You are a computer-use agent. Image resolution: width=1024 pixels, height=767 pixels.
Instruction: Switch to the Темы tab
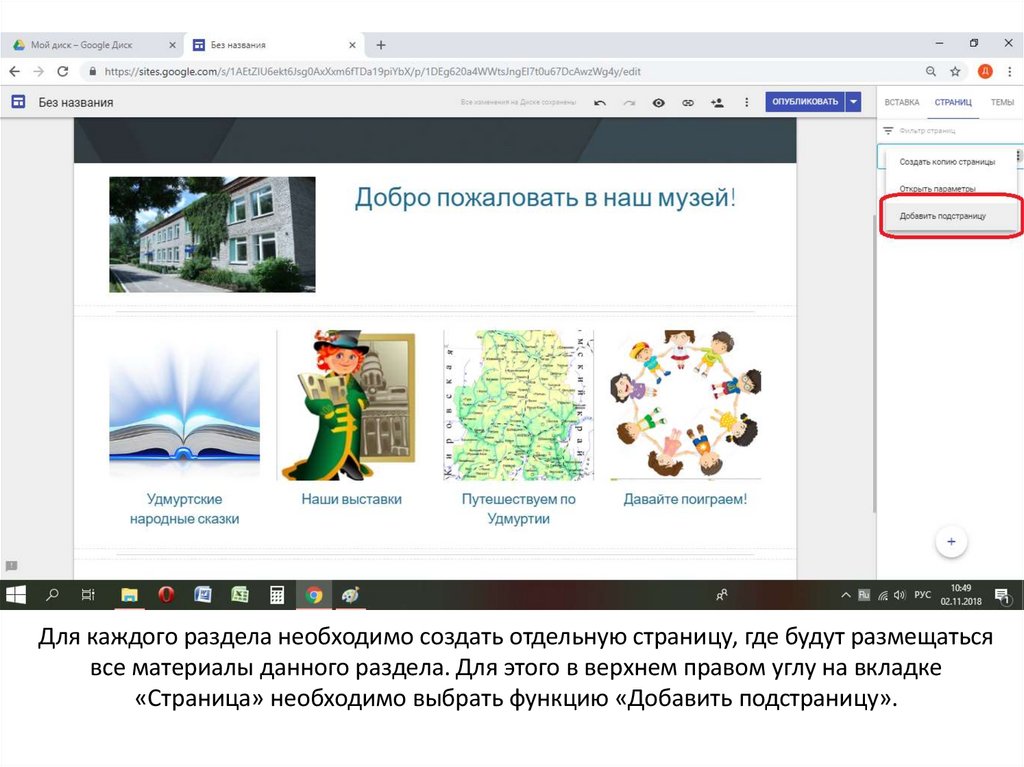point(1002,102)
